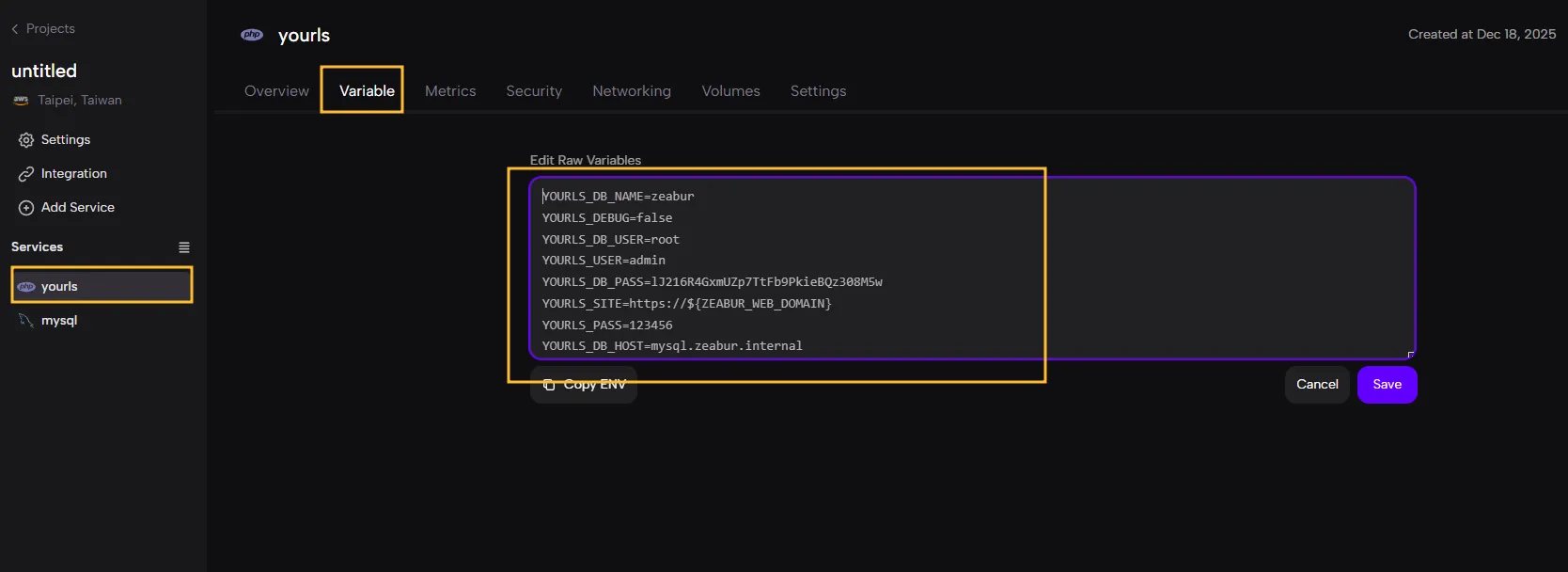Click the AWS region icon beside Taipei
This screenshot has width=1568, height=572.
[x=21, y=100]
